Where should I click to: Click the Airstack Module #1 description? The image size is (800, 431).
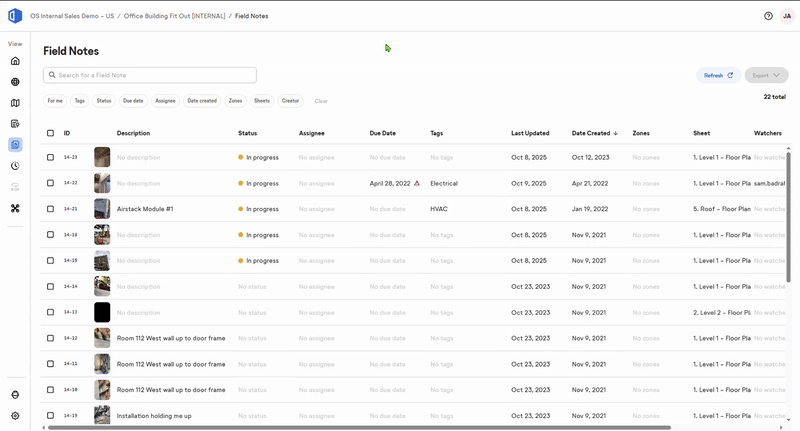tap(145, 209)
